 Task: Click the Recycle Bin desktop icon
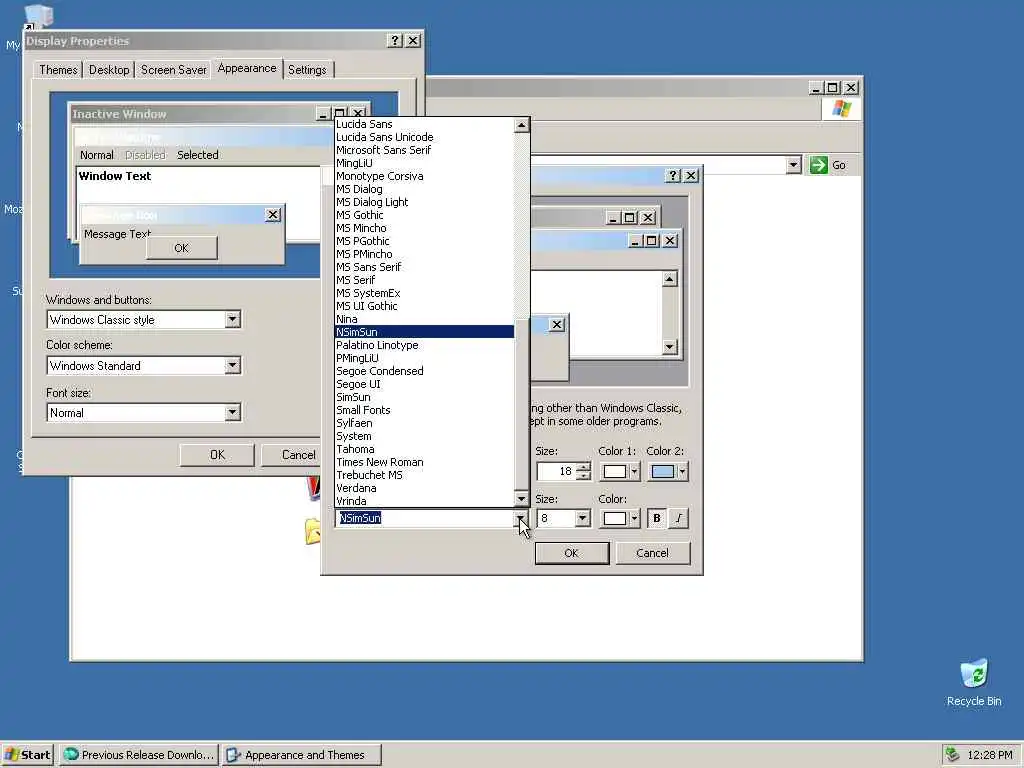pos(974,683)
